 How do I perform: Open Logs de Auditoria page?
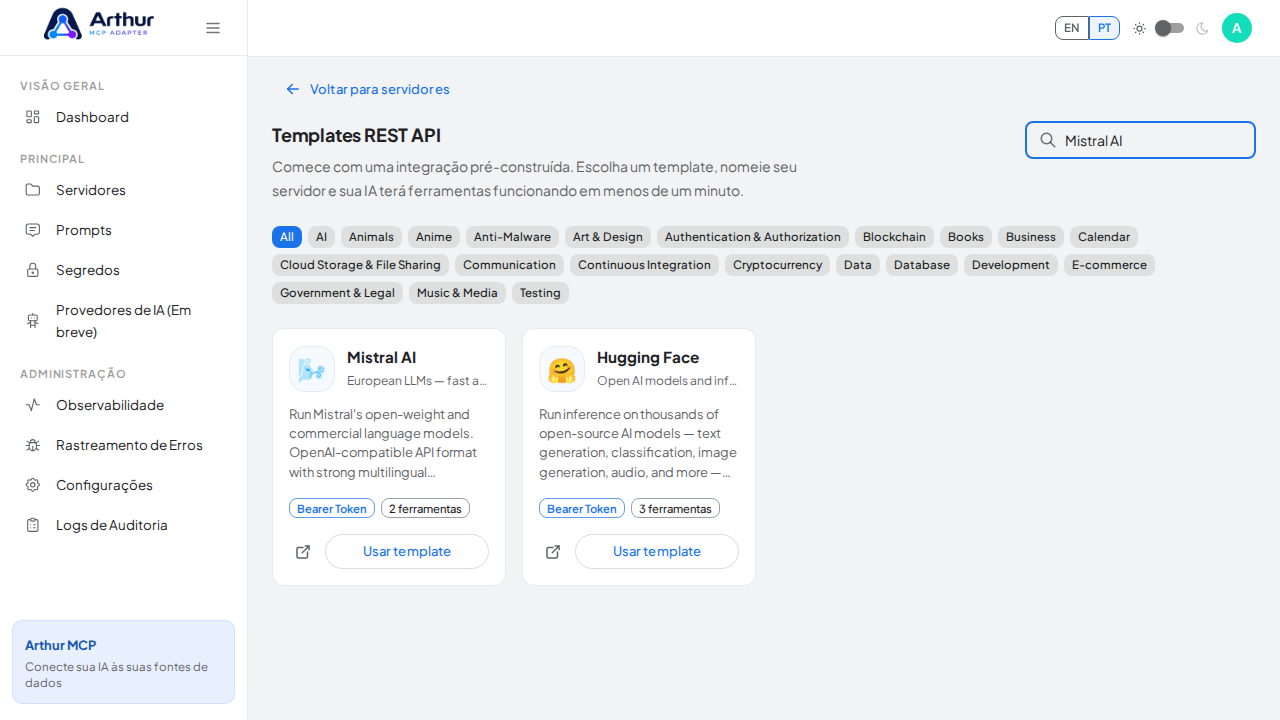point(123,525)
